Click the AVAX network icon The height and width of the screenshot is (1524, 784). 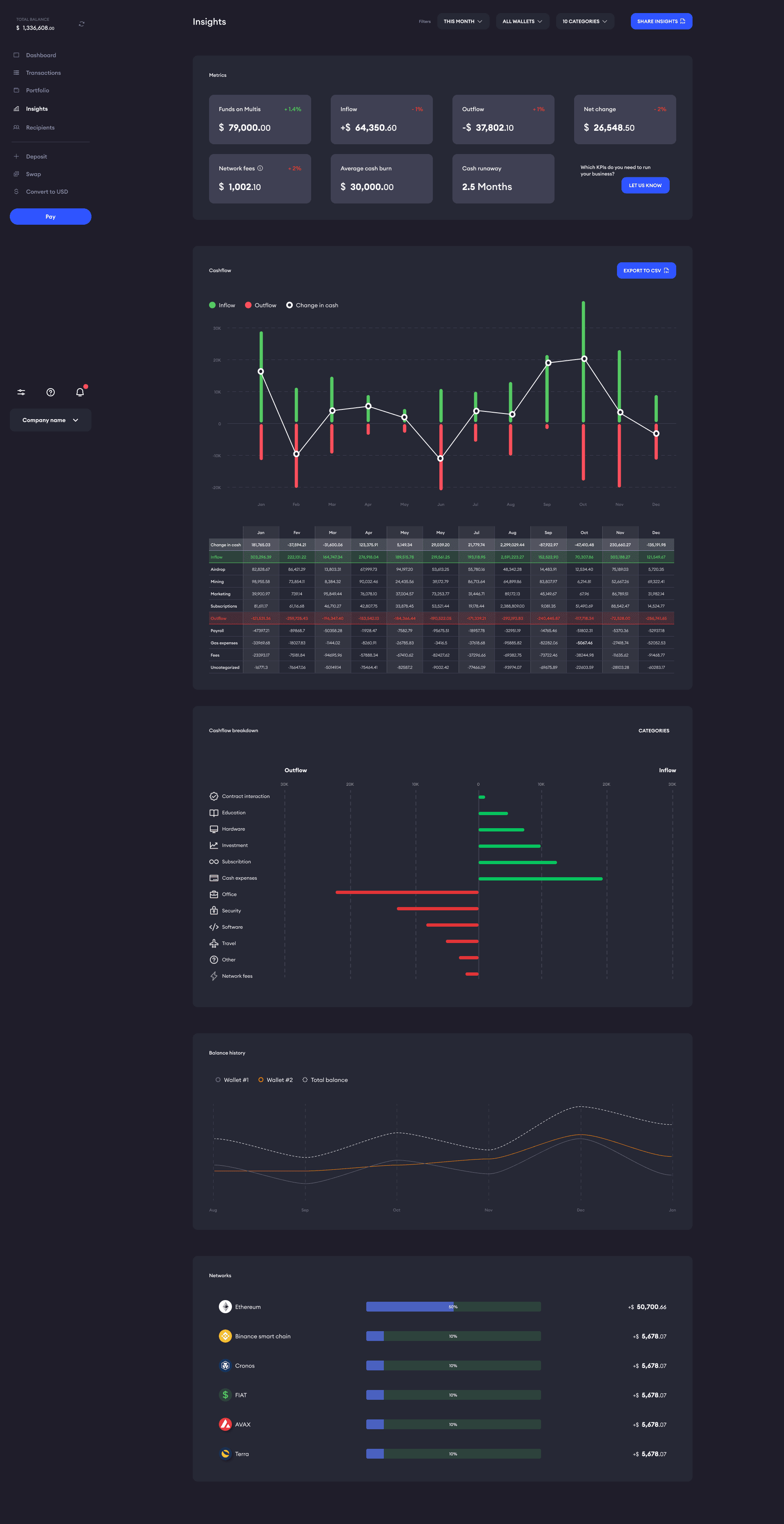coord(225,1425)
